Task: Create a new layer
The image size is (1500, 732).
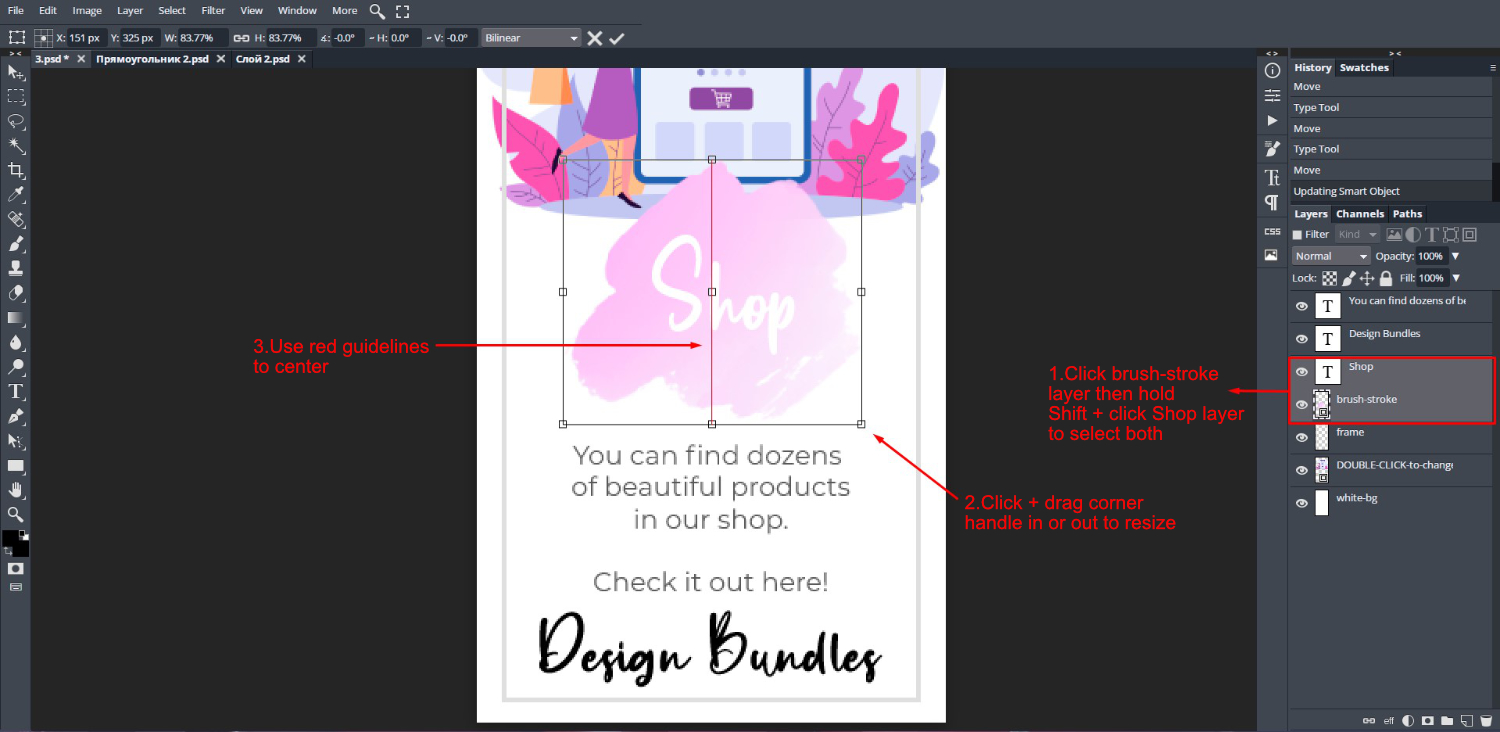Action: [x=1465, y=720]
